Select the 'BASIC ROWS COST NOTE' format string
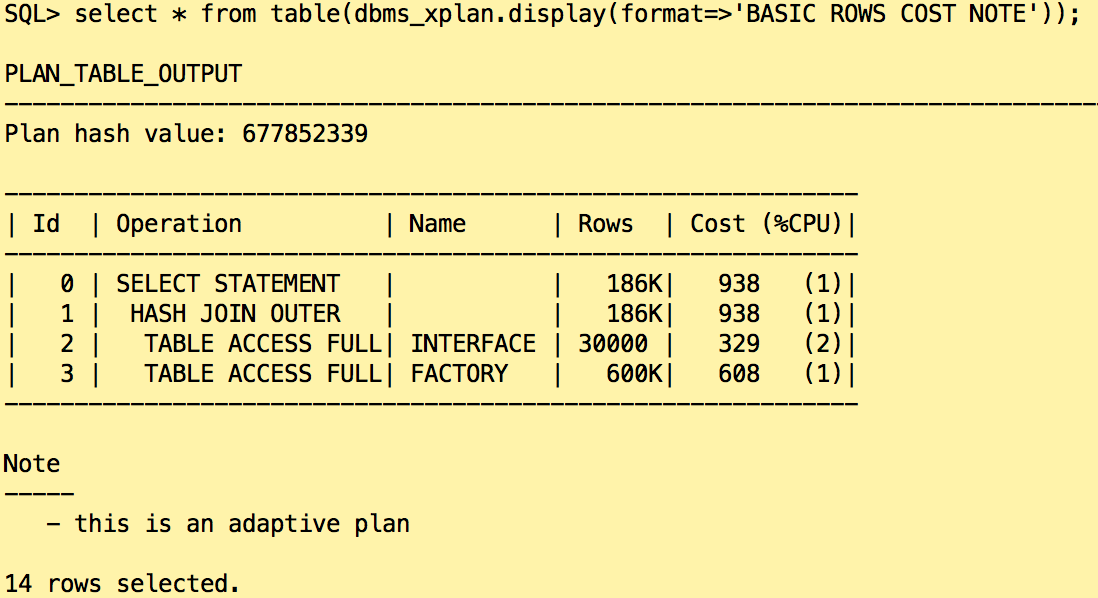The height and width of the screenshot is (598, 1098). tap(893, 13)
